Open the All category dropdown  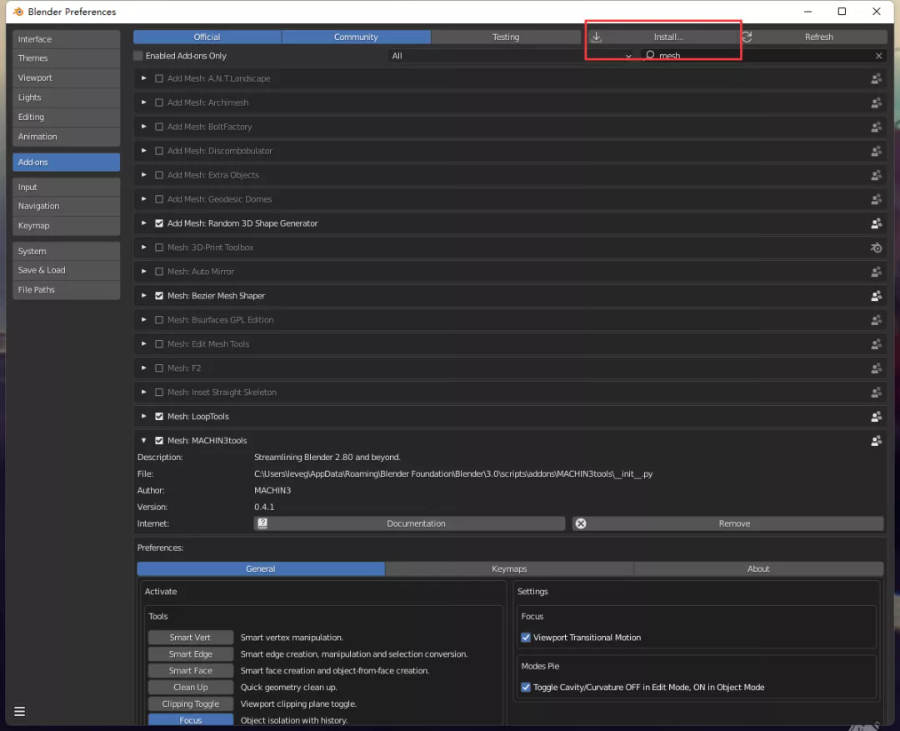point(512,56)
